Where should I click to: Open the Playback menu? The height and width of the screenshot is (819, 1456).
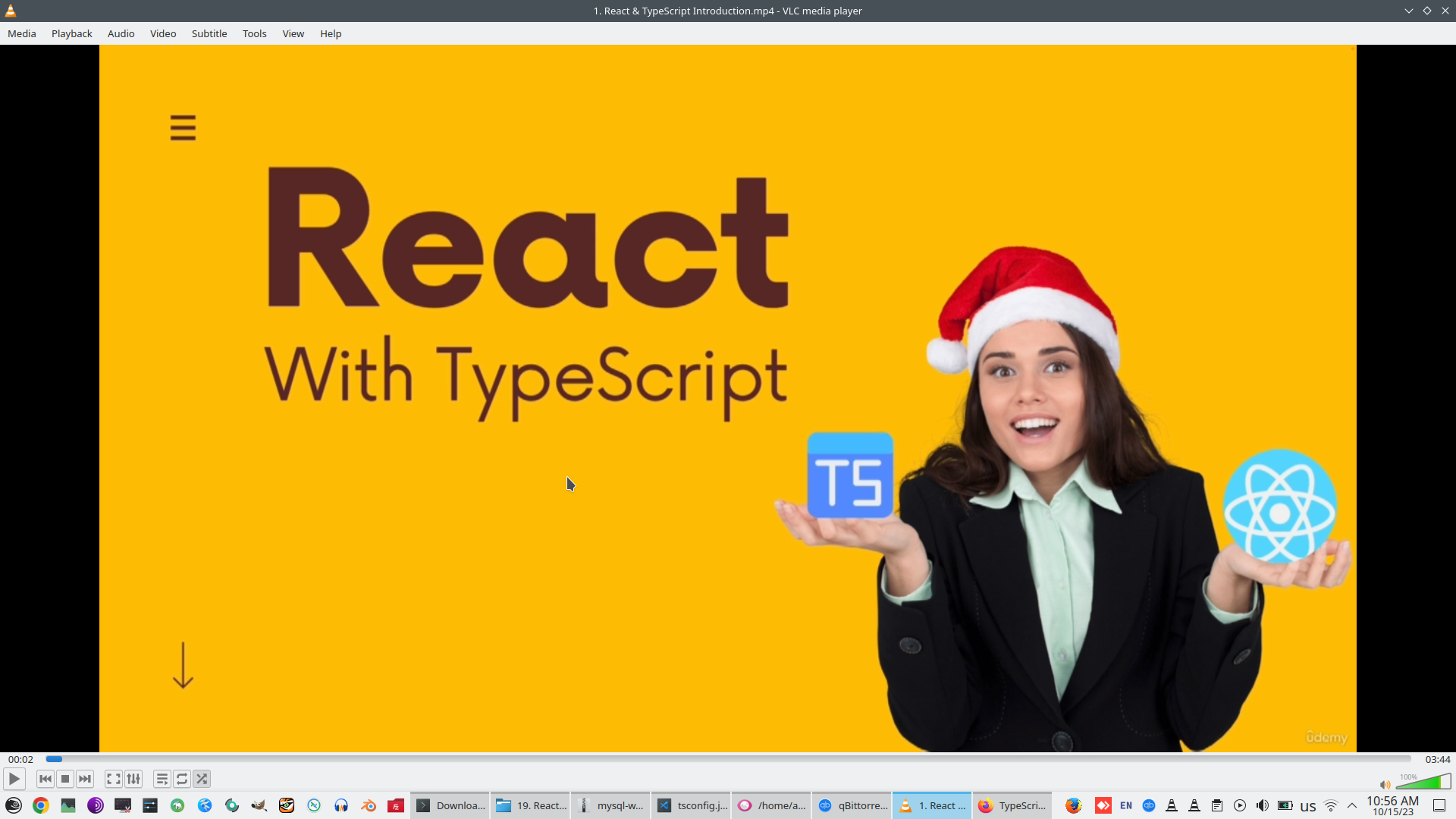[x=72, y=33]
